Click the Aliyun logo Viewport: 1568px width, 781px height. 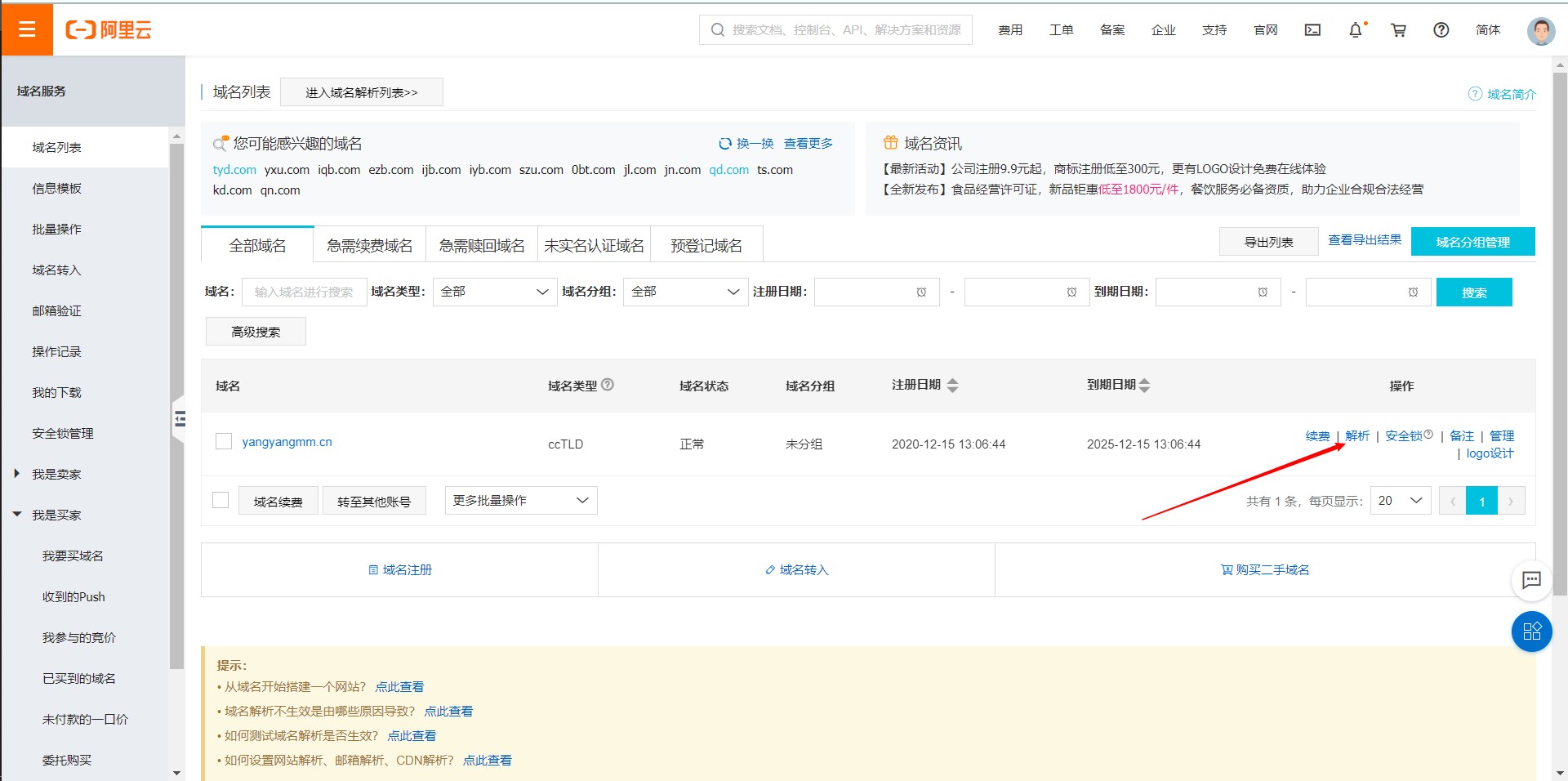coord(109,30)
